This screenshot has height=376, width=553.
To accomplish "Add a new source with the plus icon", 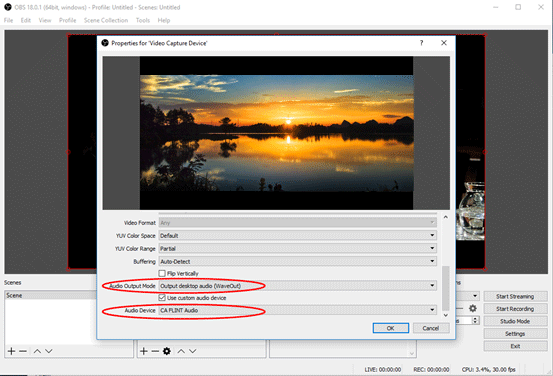I will (x=144, y=351).
